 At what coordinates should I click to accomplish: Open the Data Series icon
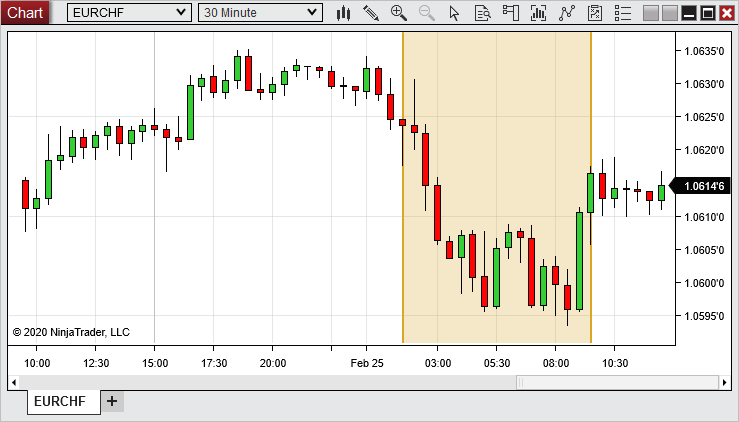(595, 13)
